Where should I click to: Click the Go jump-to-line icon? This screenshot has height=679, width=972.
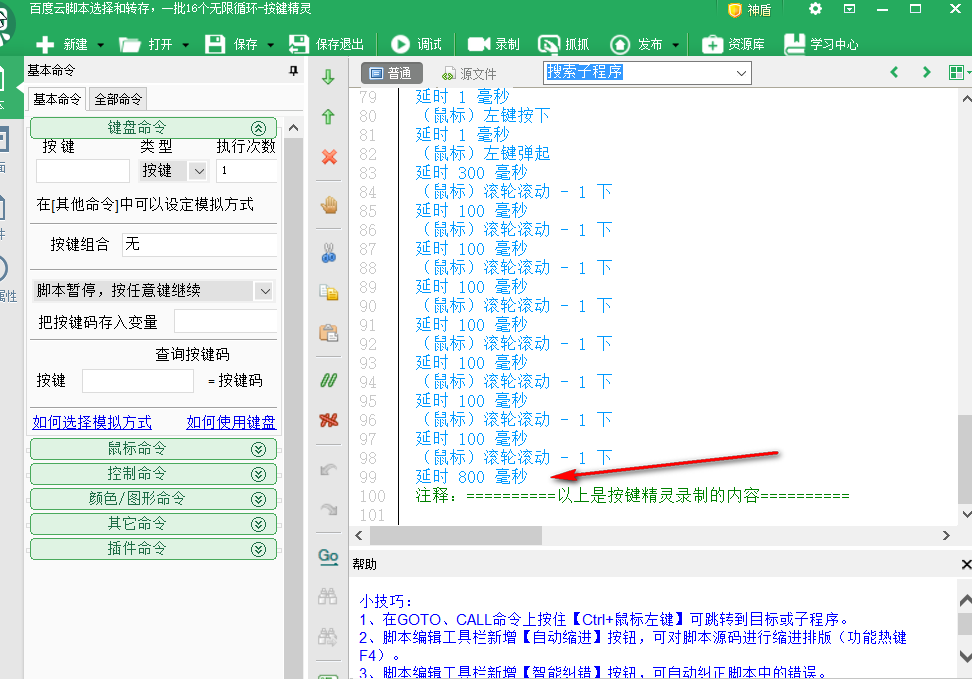coord(328,556)
